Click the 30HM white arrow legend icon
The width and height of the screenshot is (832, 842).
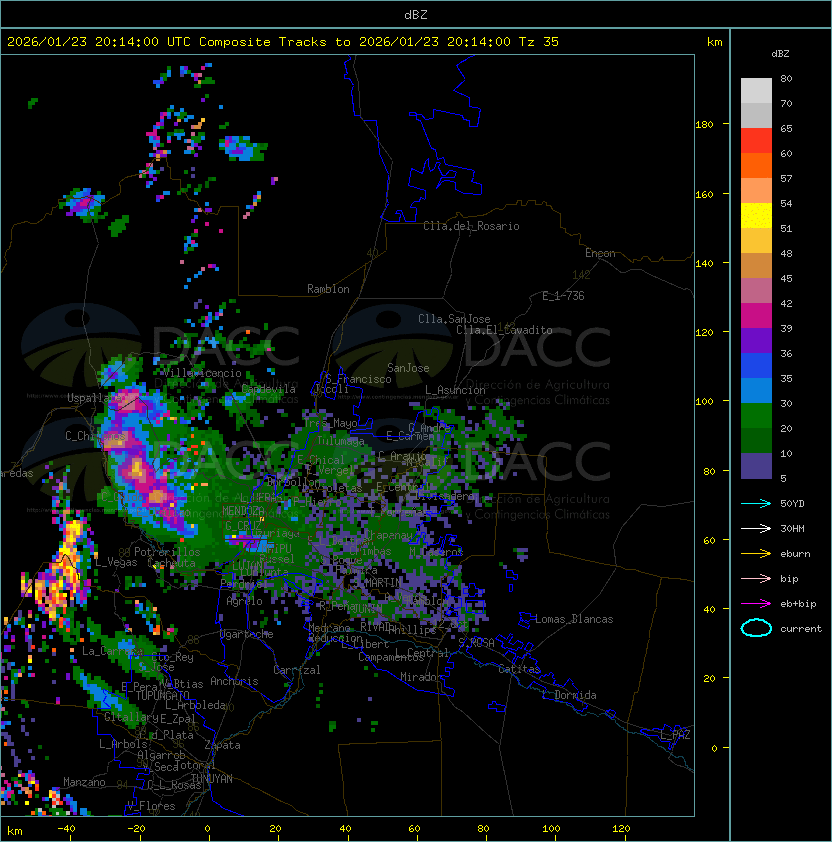click(x=756, y=528)
